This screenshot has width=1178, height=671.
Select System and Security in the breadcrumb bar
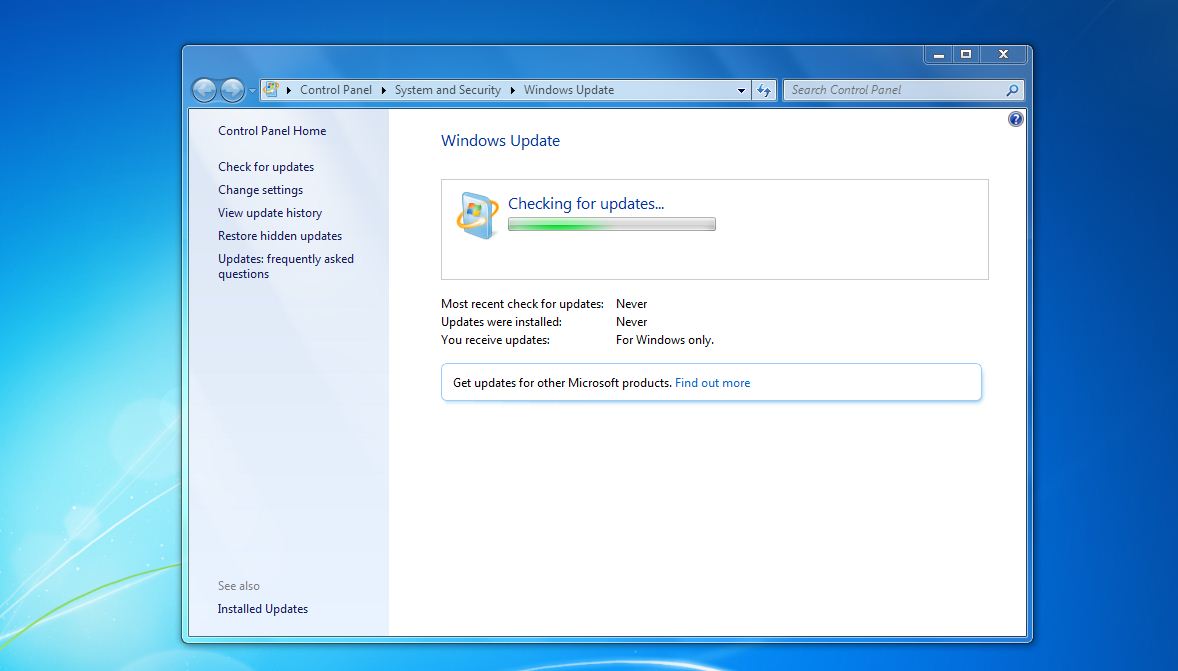pos(447,89)
